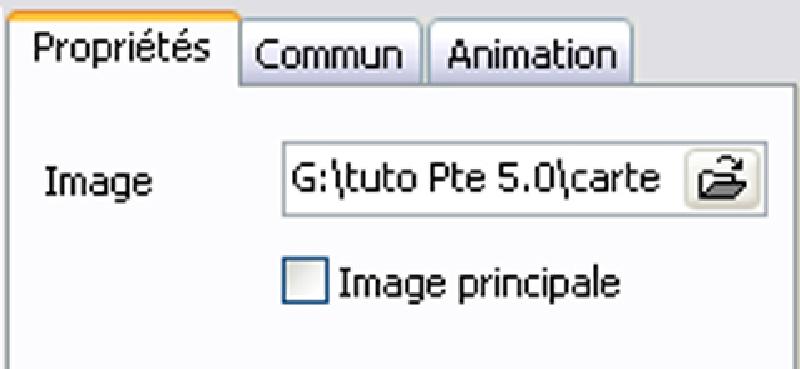Open the image file browse folder icon
Viewport: 800px width, 369px height.
pos(722,179)
